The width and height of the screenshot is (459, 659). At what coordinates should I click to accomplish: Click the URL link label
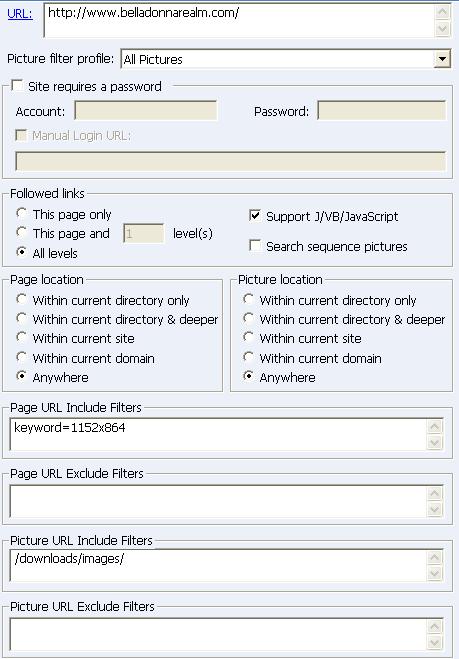pos(20,13)
